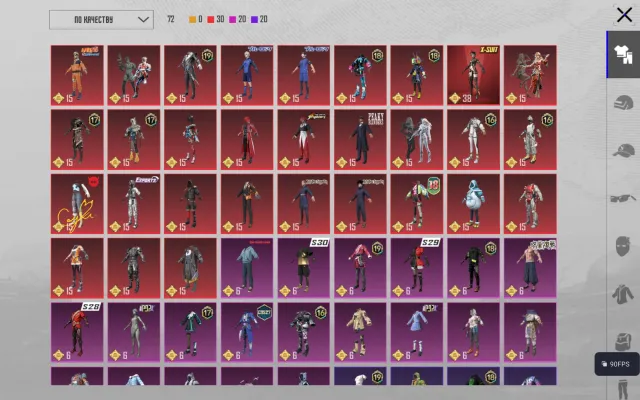Select the beige level 16 outfit in last column
This screenshot has height=400, width=640.
530,139
